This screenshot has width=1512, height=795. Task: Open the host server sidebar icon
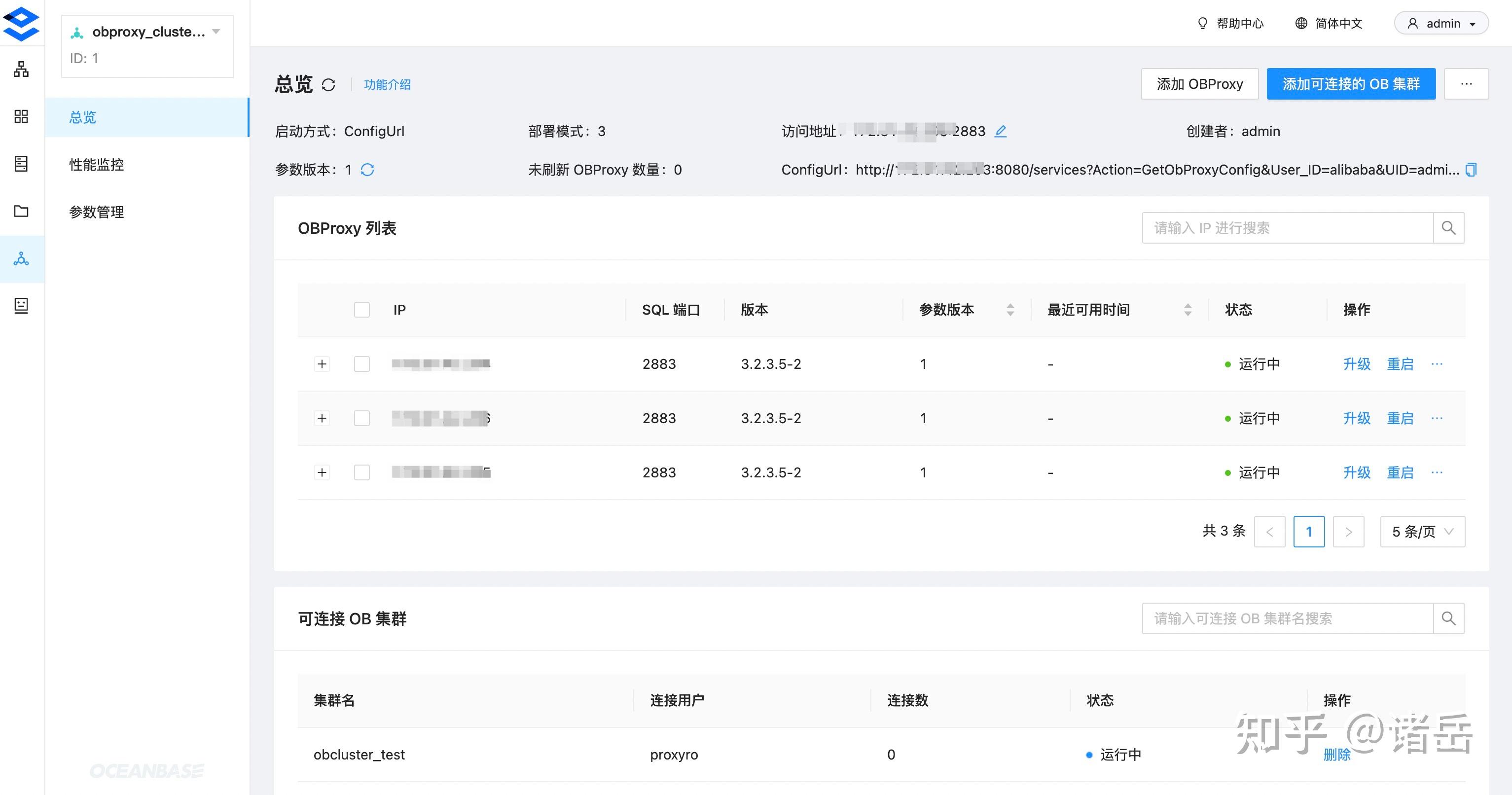(x=21, y=164)
